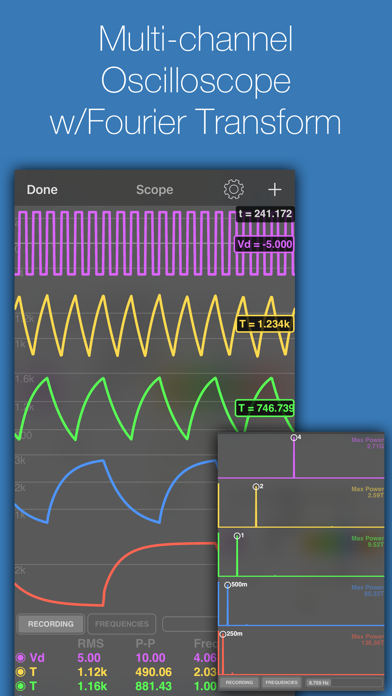
Task: Add a channel with plus icon
Action: point(275,190)
